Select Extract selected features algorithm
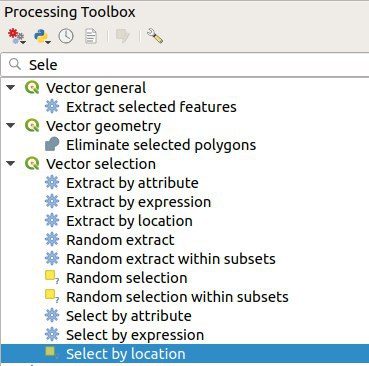The height and width of the screenshot is (366, 369). point(151,107)
